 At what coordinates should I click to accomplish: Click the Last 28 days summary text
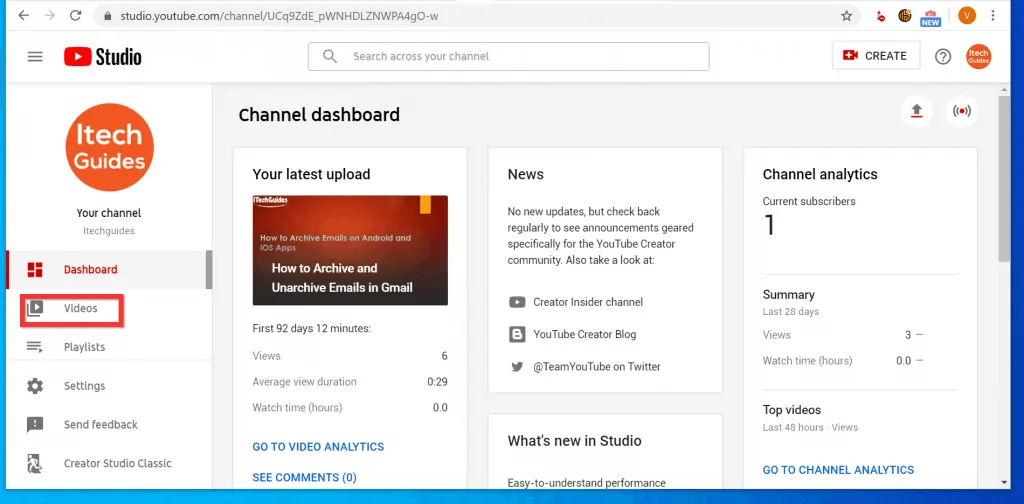[791, 311]
